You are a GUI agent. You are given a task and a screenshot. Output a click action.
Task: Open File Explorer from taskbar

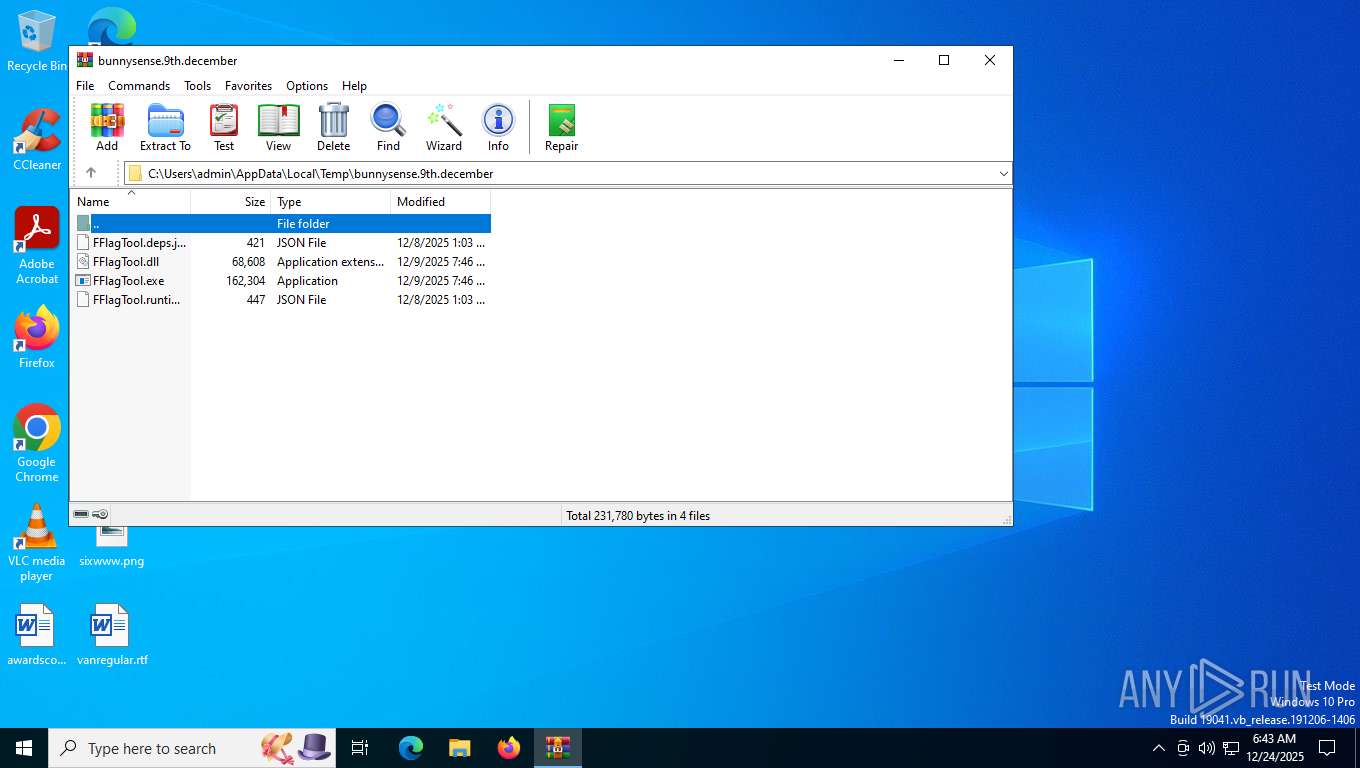pos(459,748)
